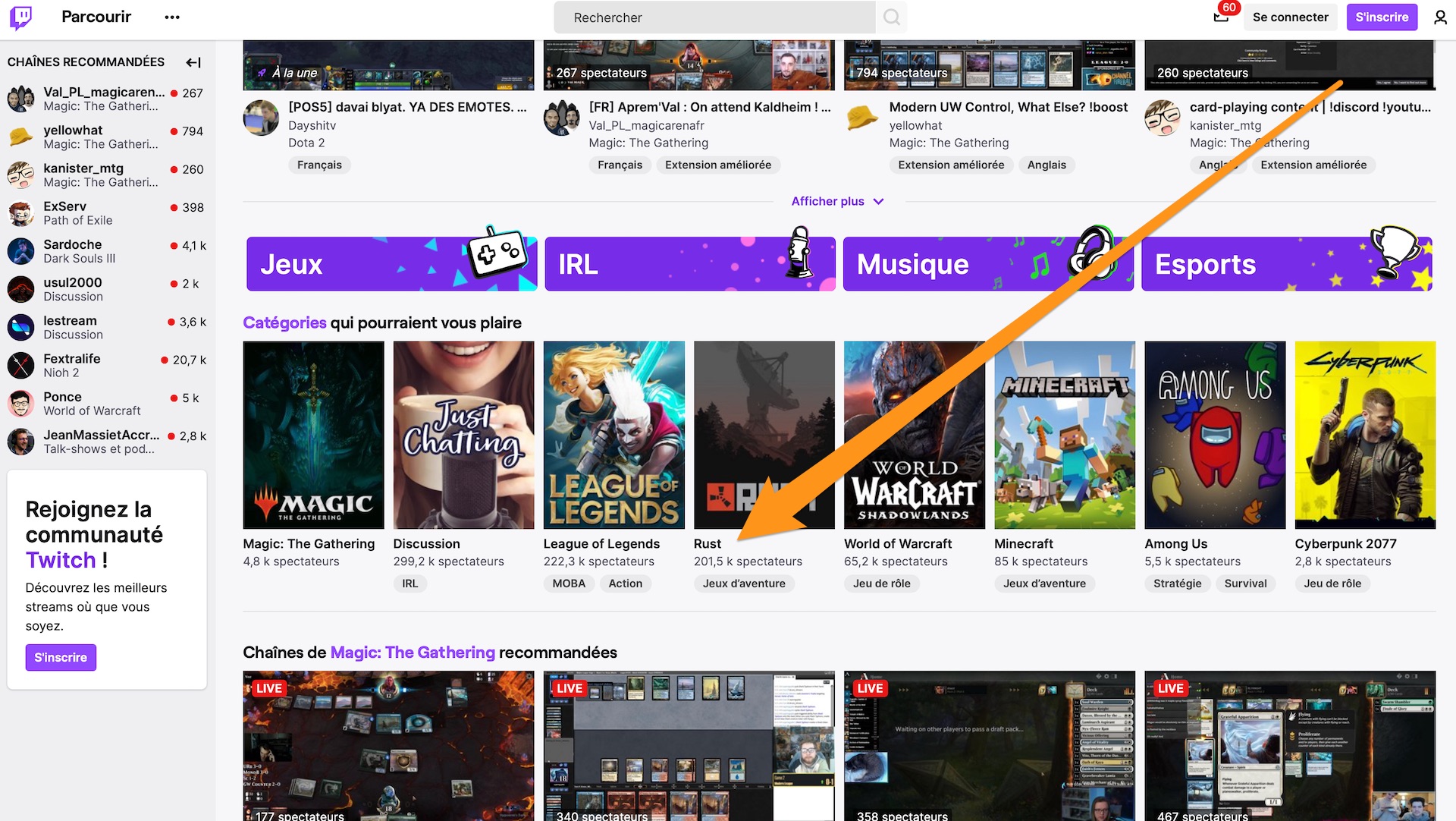
Task: Open the Prime loot notifications icon
Action: pyautogui.click(x=1221, y=17)
